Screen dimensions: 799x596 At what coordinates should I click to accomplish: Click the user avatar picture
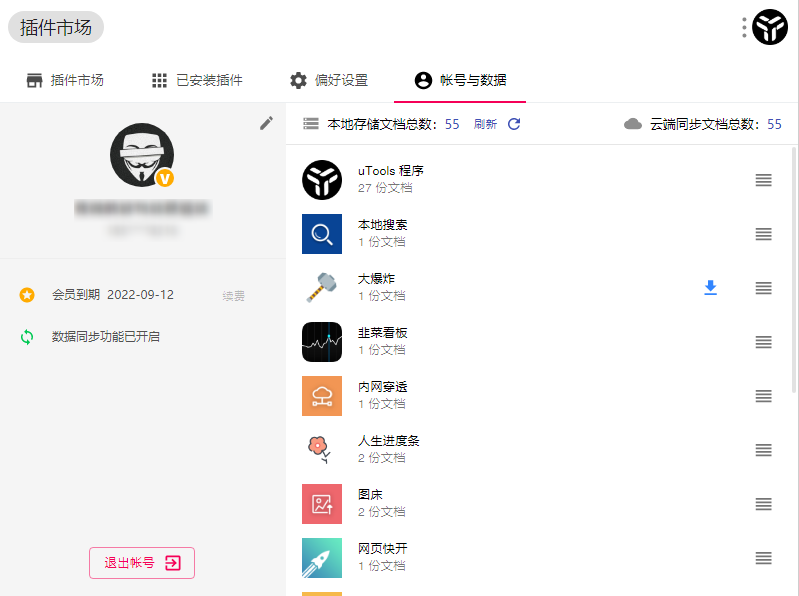142,155
